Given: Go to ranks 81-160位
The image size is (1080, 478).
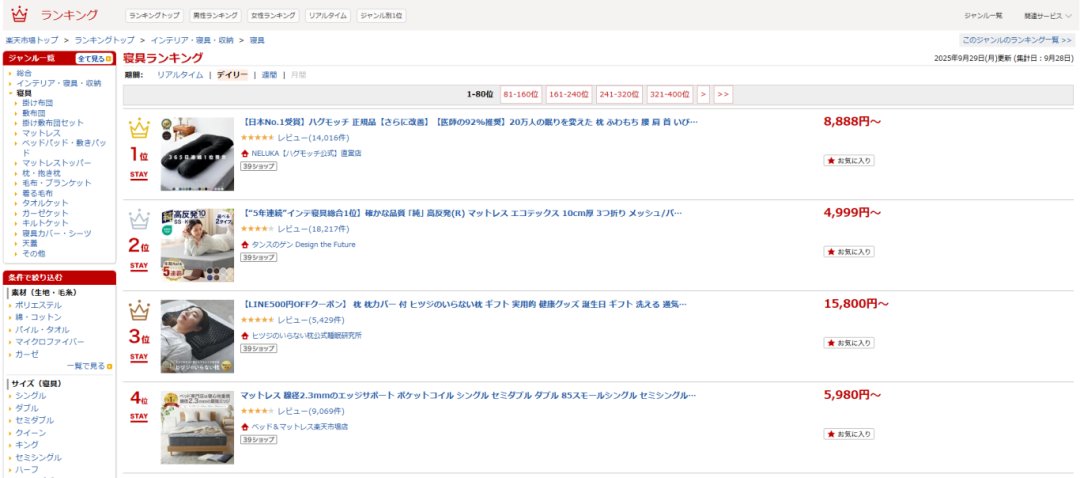Looking at the screenshot, I should 521,94.
